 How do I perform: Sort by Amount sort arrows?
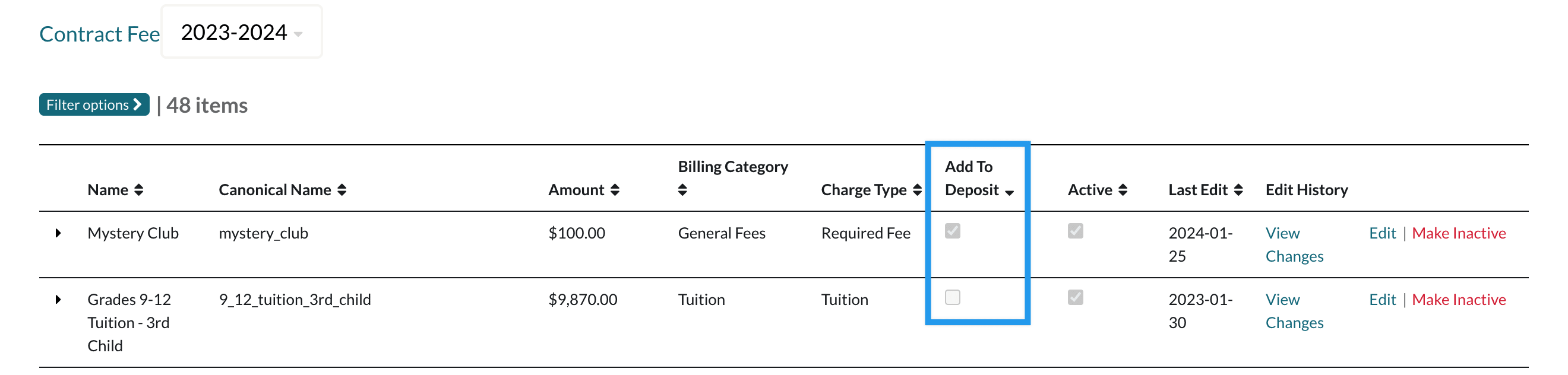click(x=615, y=190)
